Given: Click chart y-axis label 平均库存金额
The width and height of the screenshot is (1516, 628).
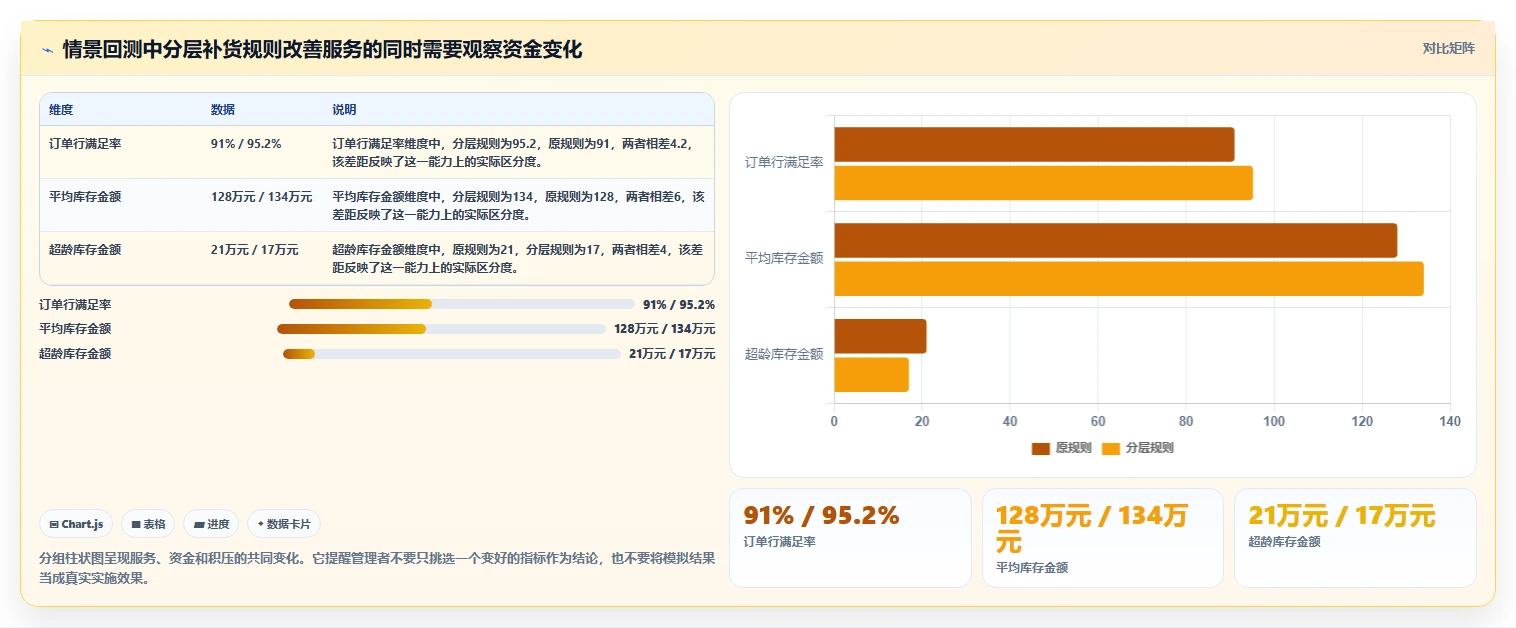Looking at the screenshot, I should pyautogui.click(x=784, y=258).
